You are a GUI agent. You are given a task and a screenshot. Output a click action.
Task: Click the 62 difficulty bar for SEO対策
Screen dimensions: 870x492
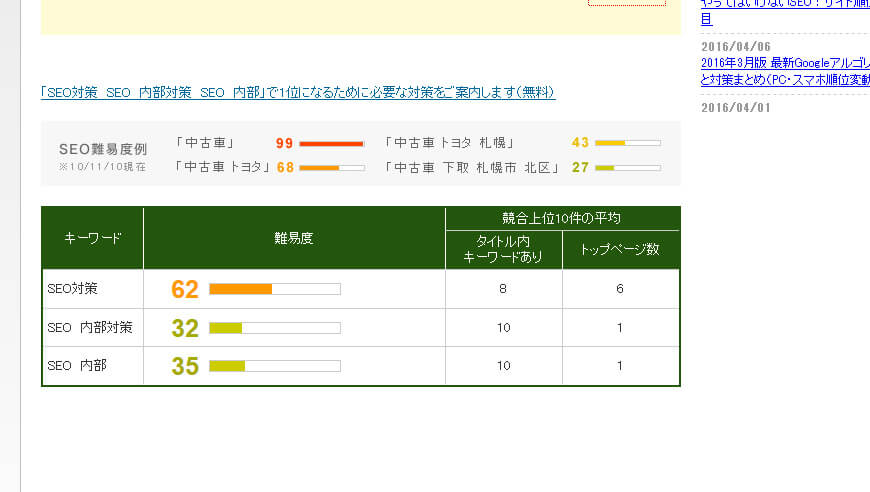tap(274, 289)
